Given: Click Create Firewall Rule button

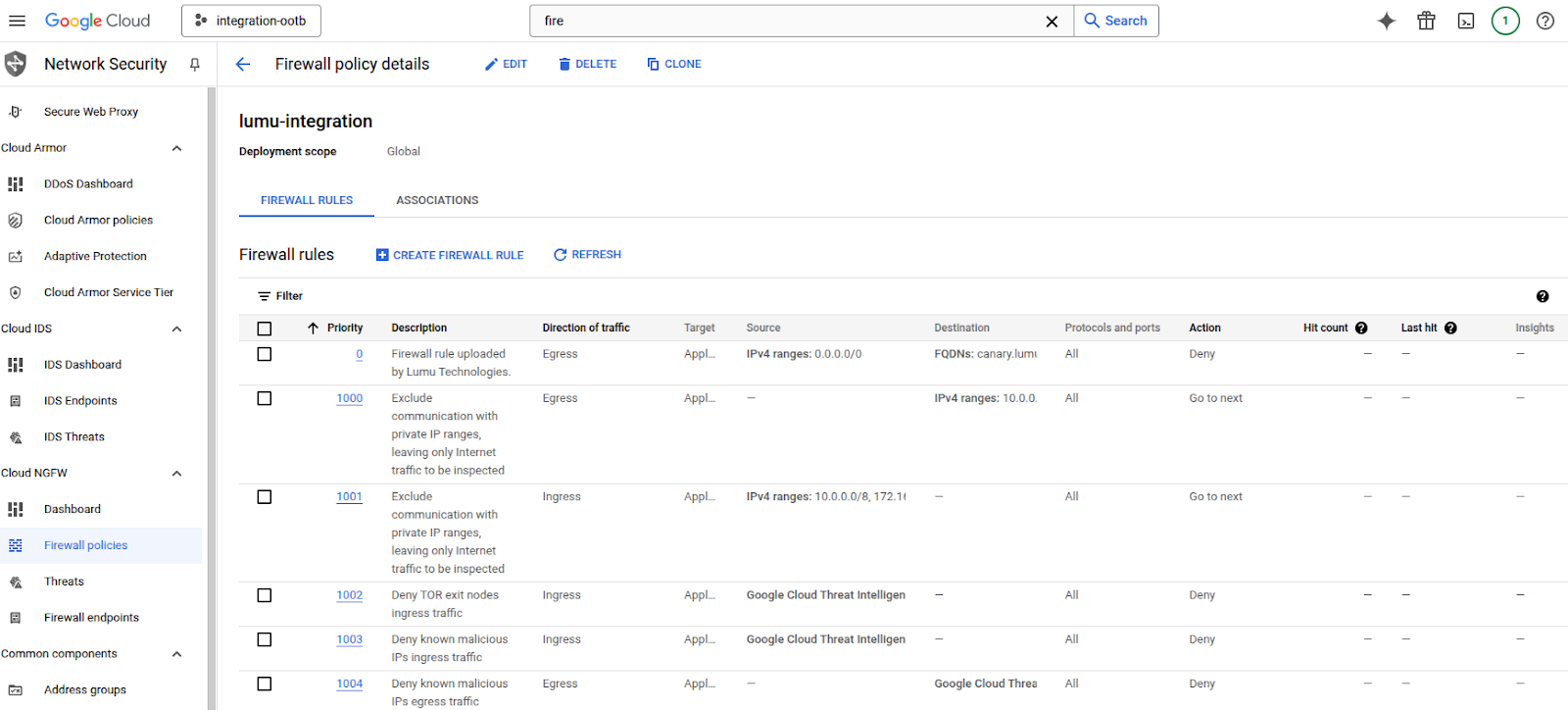Looking at the screenshot, I should point(450,255).
